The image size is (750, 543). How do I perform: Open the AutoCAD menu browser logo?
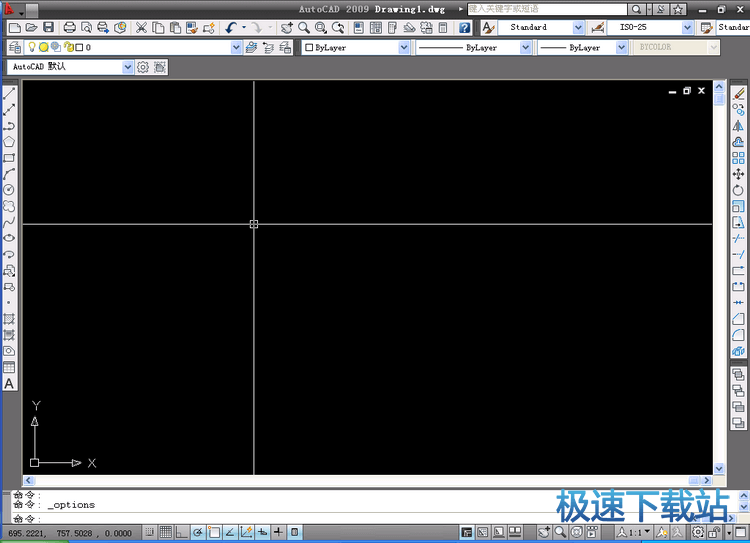(x=9, y=9)
